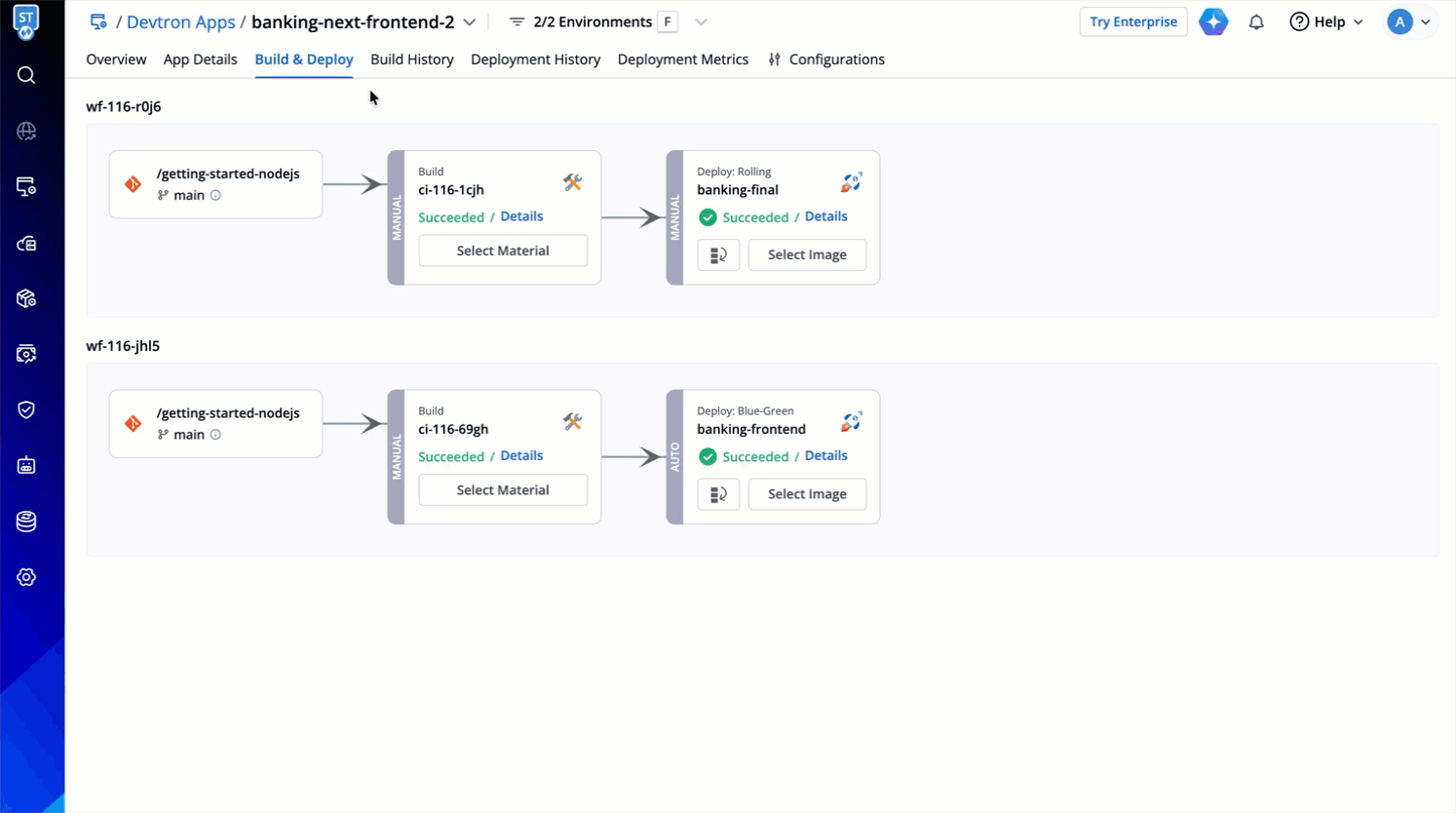1456x813 pixels.
Task: Click the blue AI sparkle icon in header
Action: (x=1213, y=21)
